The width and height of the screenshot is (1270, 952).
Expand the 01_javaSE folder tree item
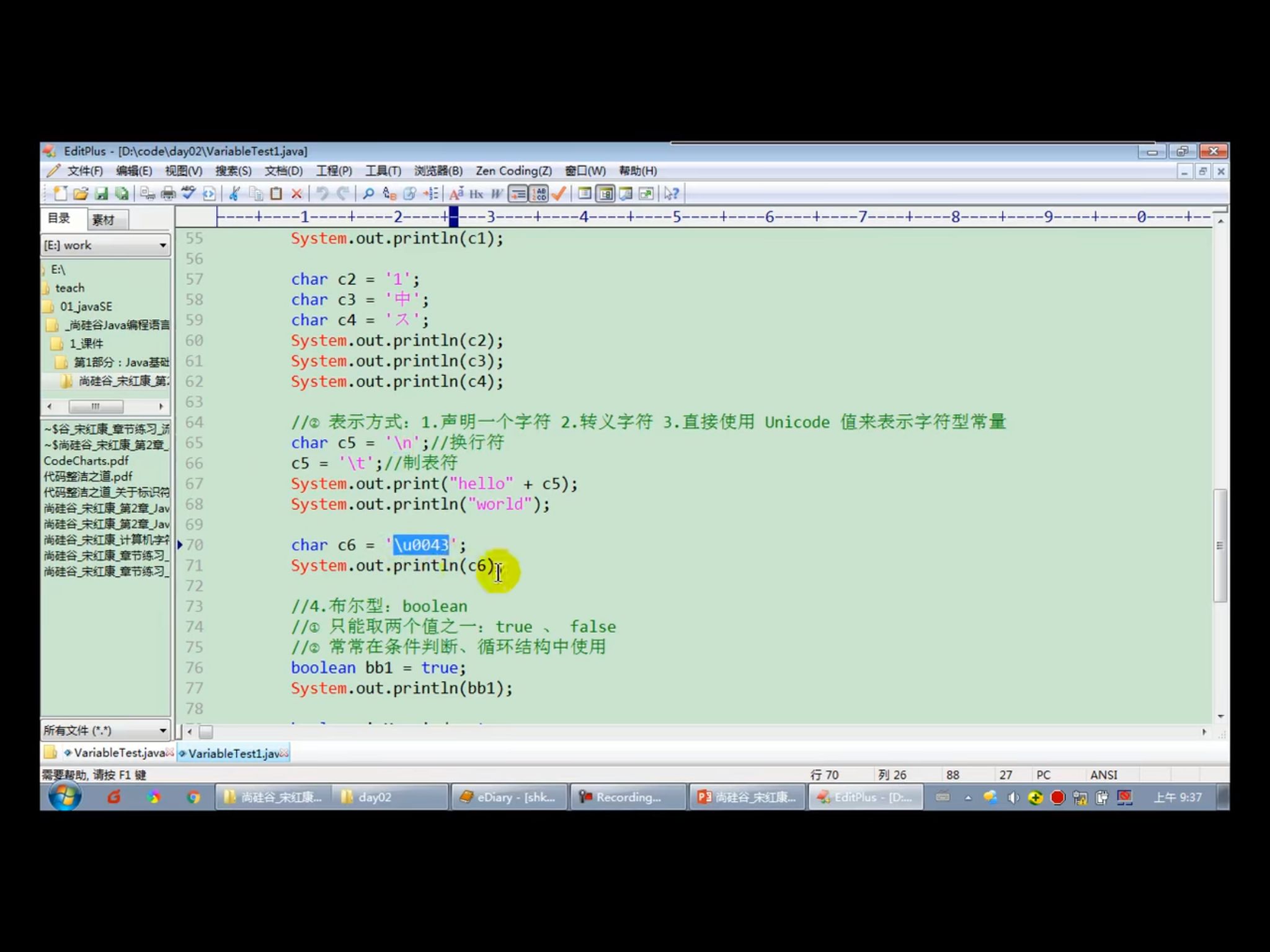pos(89,306)
